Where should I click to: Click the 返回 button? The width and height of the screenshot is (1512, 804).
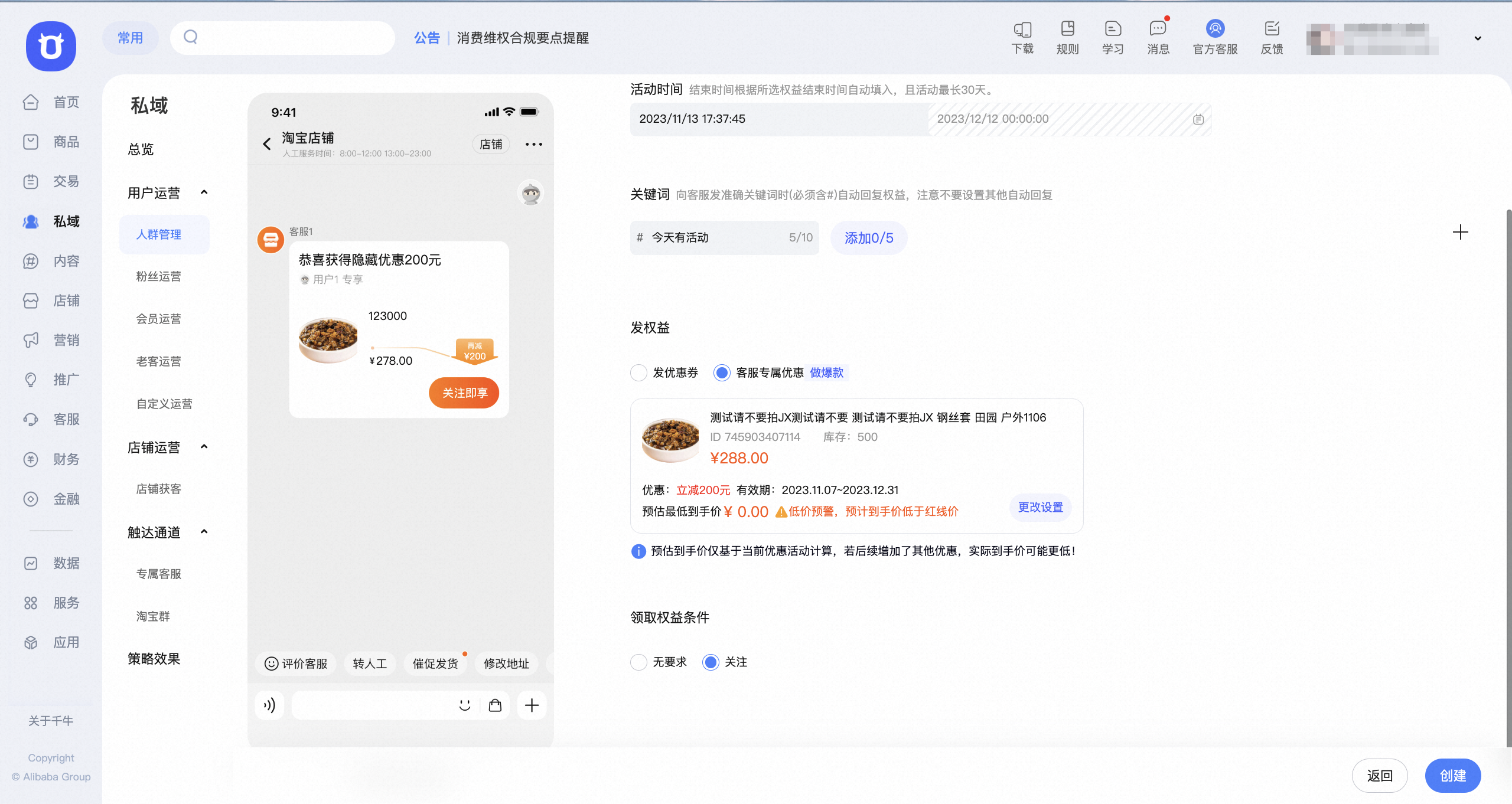[x=1380, y=776]
